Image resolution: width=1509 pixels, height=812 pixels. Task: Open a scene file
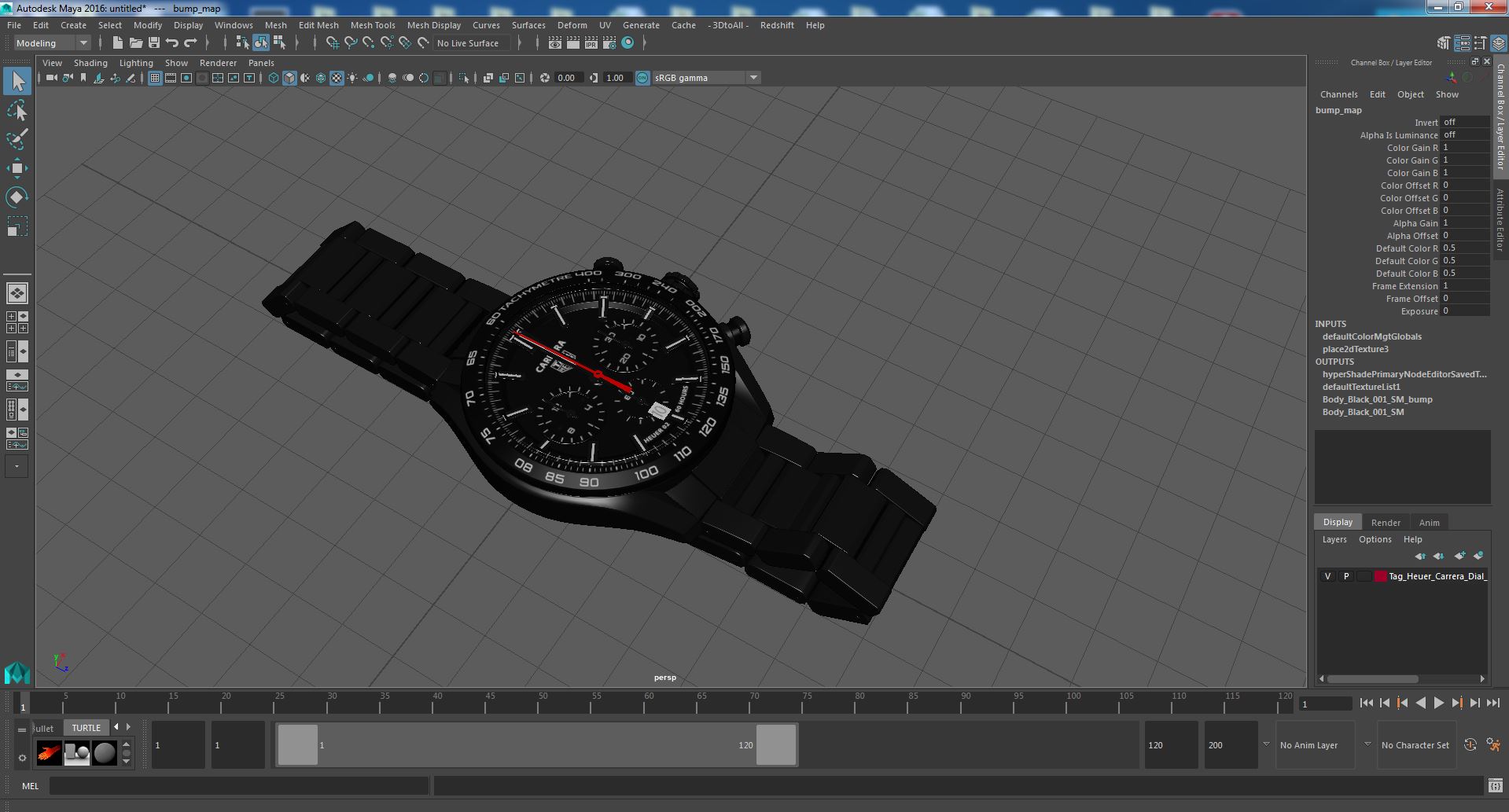[x=135, y=43]
